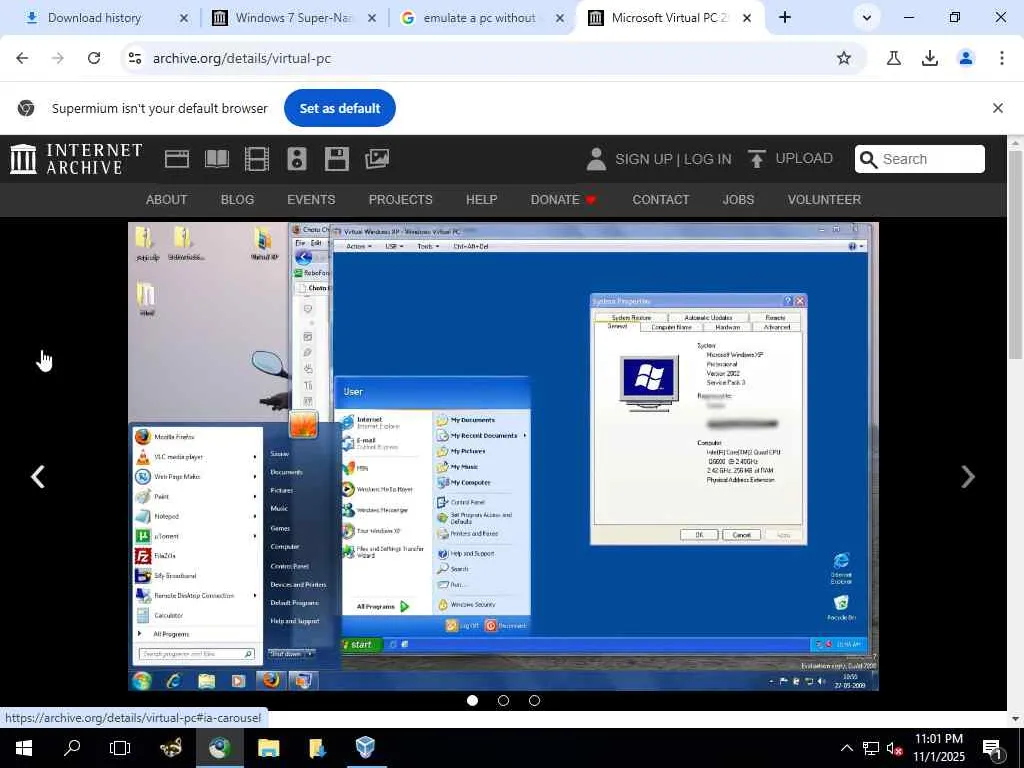Image resolution: width=1024 pixels, height=768 pixels.
Task: Open the profile avatar menu
Action: point(966,58)
